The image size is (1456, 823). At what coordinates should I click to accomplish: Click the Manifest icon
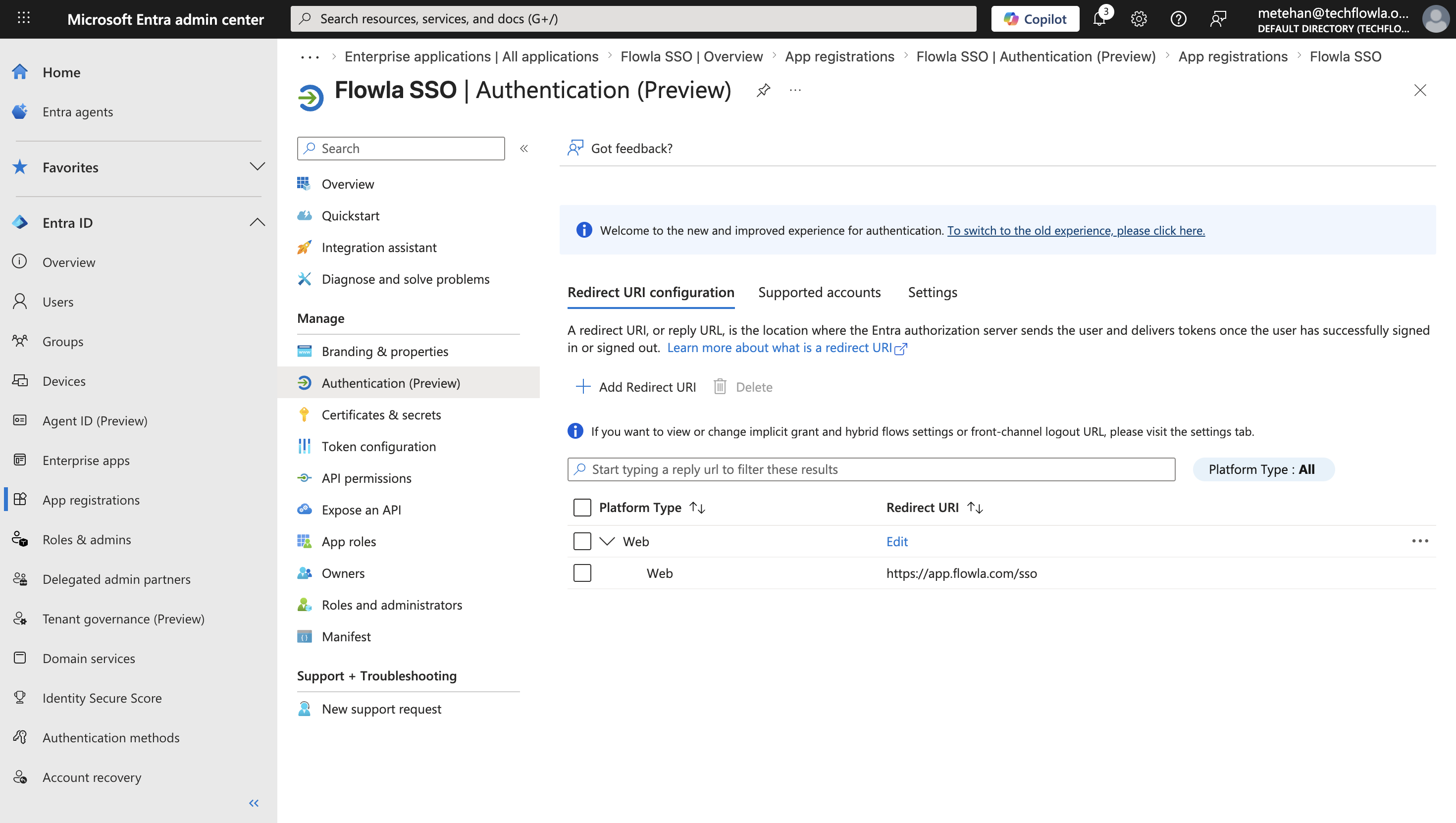coord(304,636)
